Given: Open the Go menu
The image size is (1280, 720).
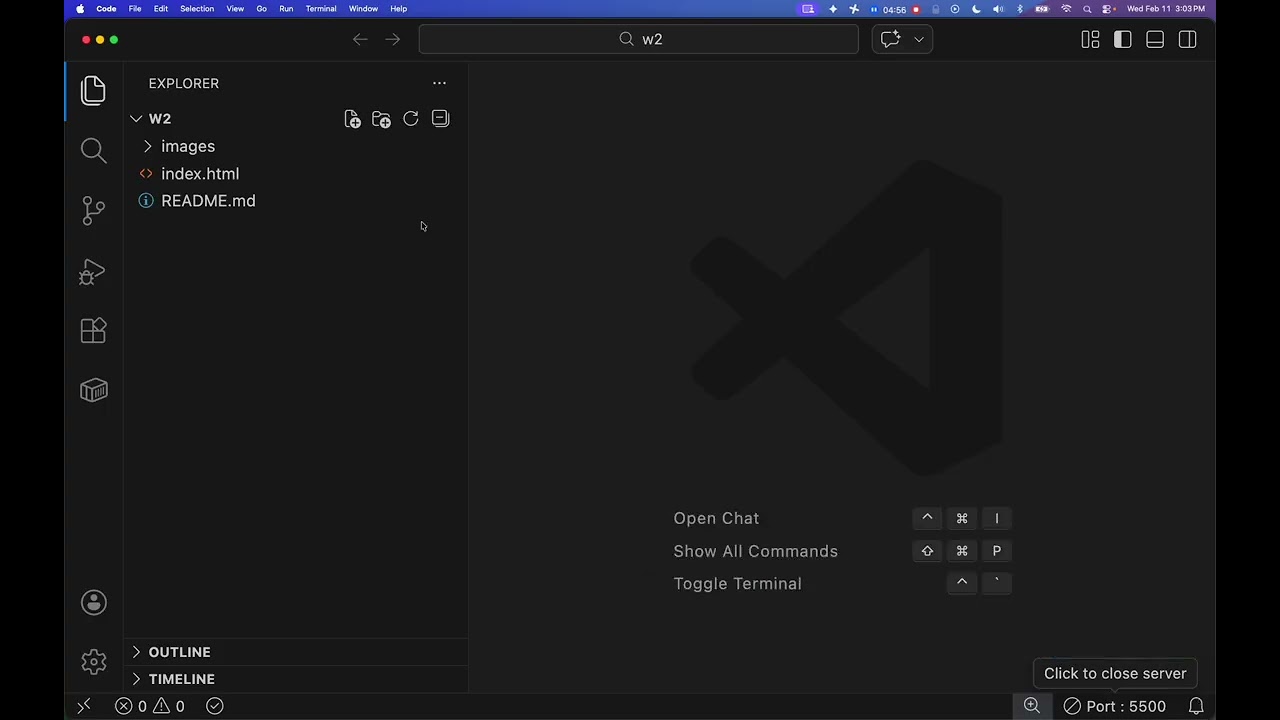Looking at the screenshot, I should (262, 9).
